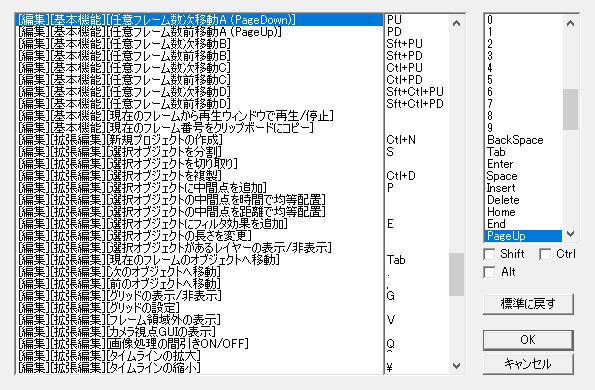Viewport: 595px width, 390px height.
Task: Click key list scrollbar up arrow
Action: 570,23
